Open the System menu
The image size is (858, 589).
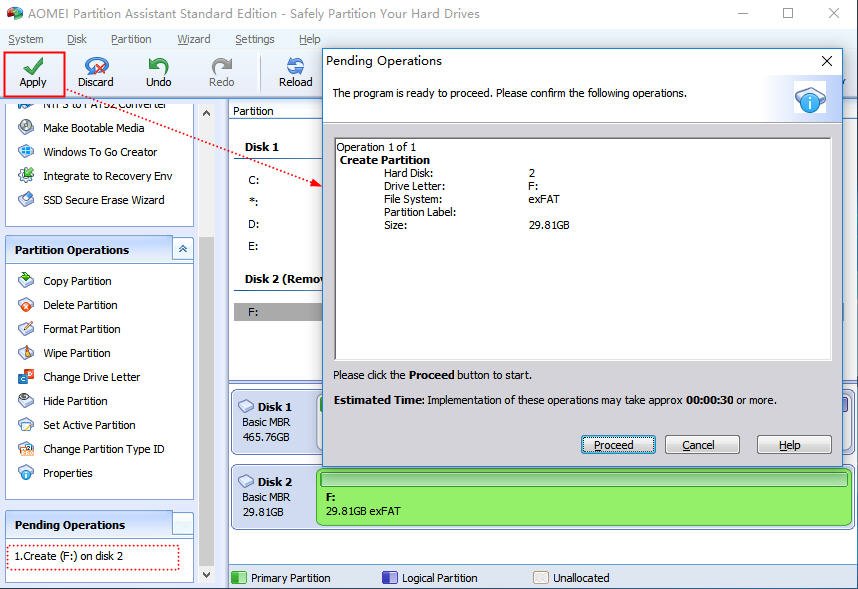point(26,39)
